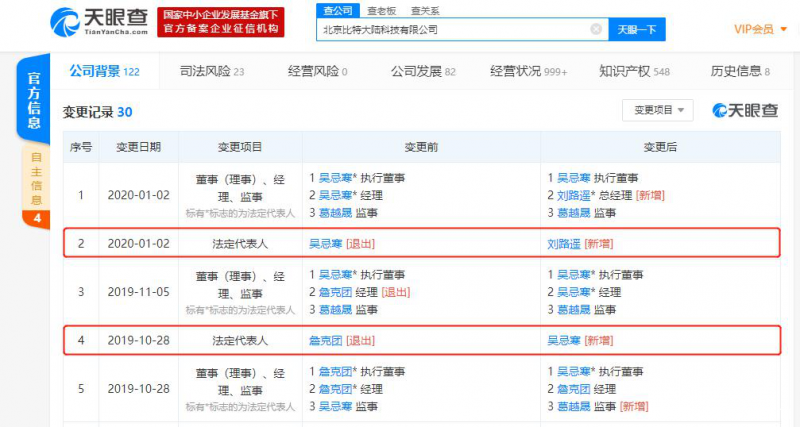The width and height of the screenshot is (800, 427).
Task: Open 吴忌寒 监事 link in row 5 变更前
Action: (335, 407)
